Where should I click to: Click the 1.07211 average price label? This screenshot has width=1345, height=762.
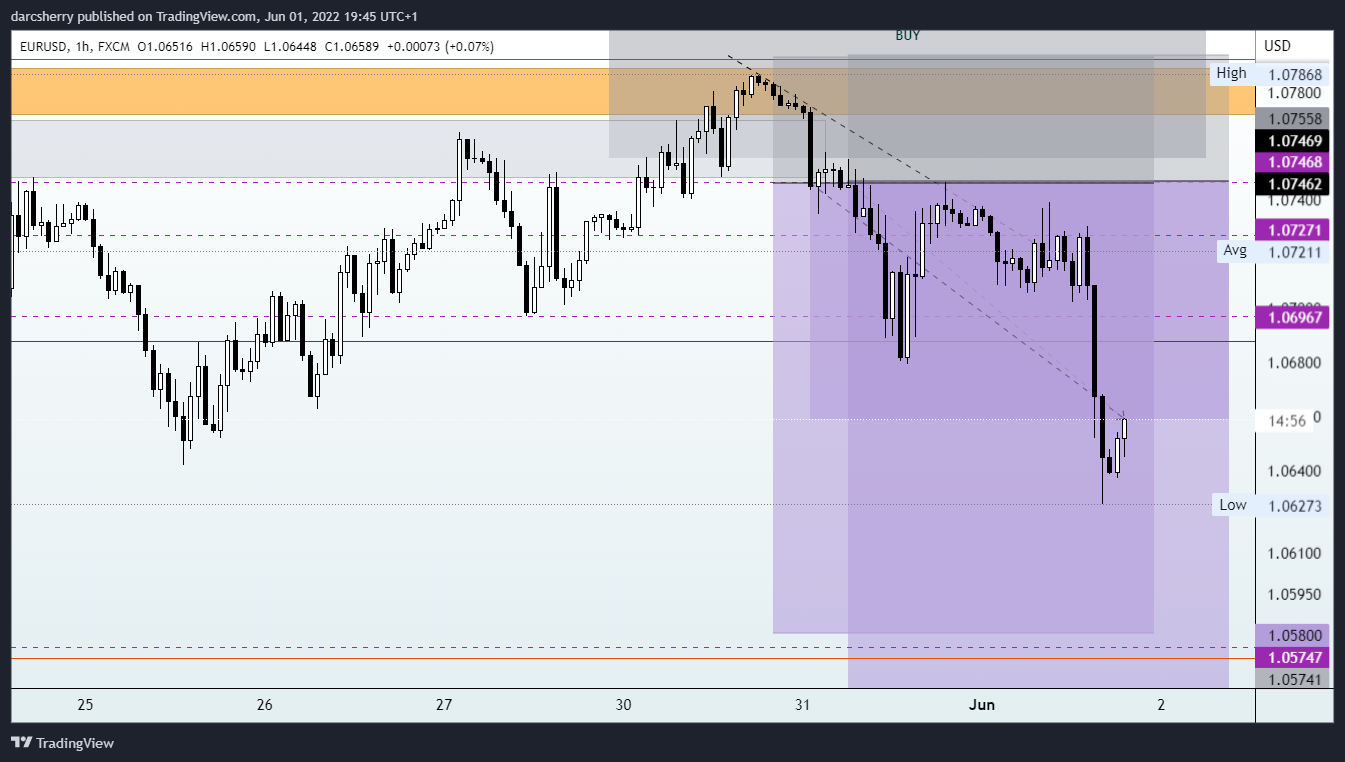click(1294, 252)
